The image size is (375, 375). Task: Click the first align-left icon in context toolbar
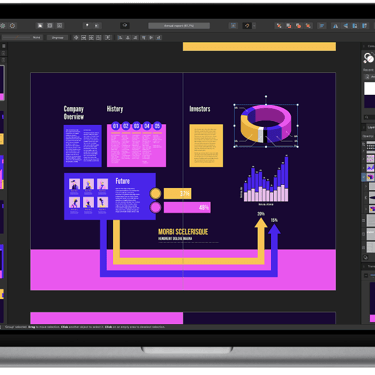pyautogui.click(x=120, y=38)
